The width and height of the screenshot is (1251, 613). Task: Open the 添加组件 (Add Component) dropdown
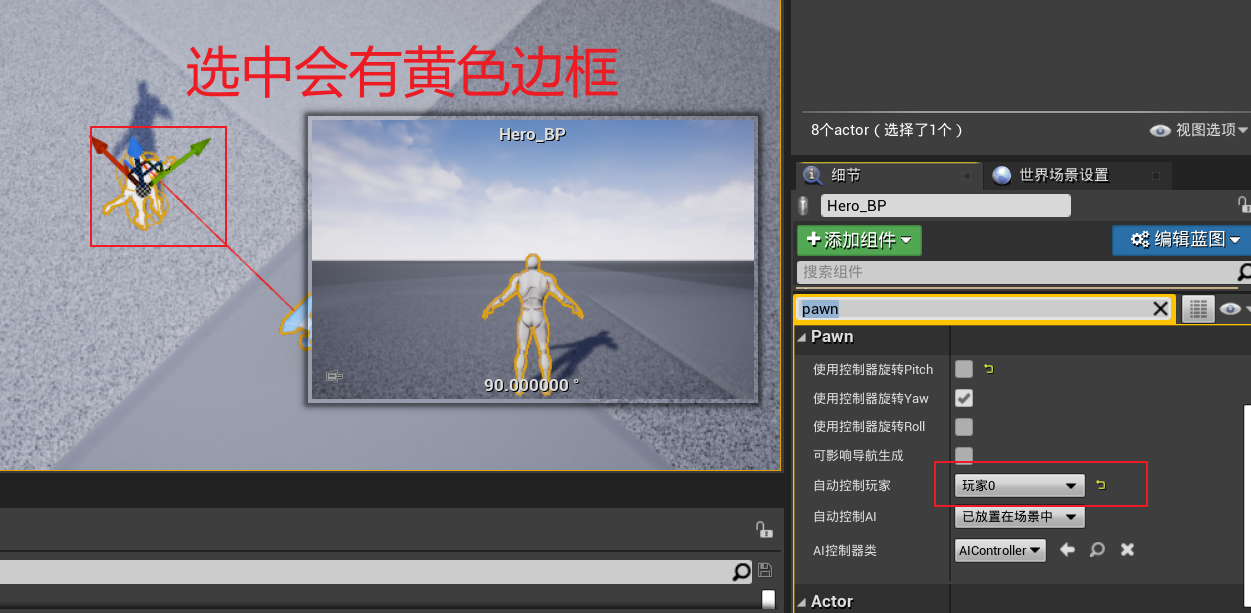(859, 240)
